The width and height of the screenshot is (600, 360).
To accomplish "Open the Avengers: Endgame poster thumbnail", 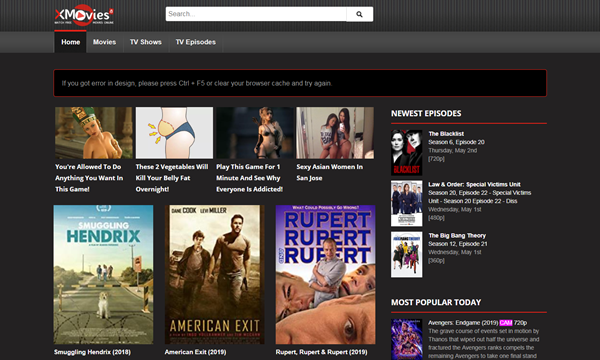I will tap(407, 339).
